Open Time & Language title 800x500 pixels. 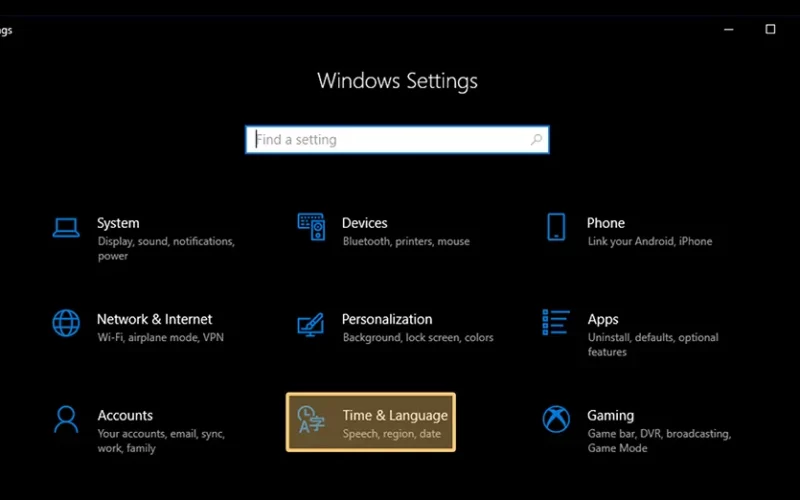tap(395, 416)
